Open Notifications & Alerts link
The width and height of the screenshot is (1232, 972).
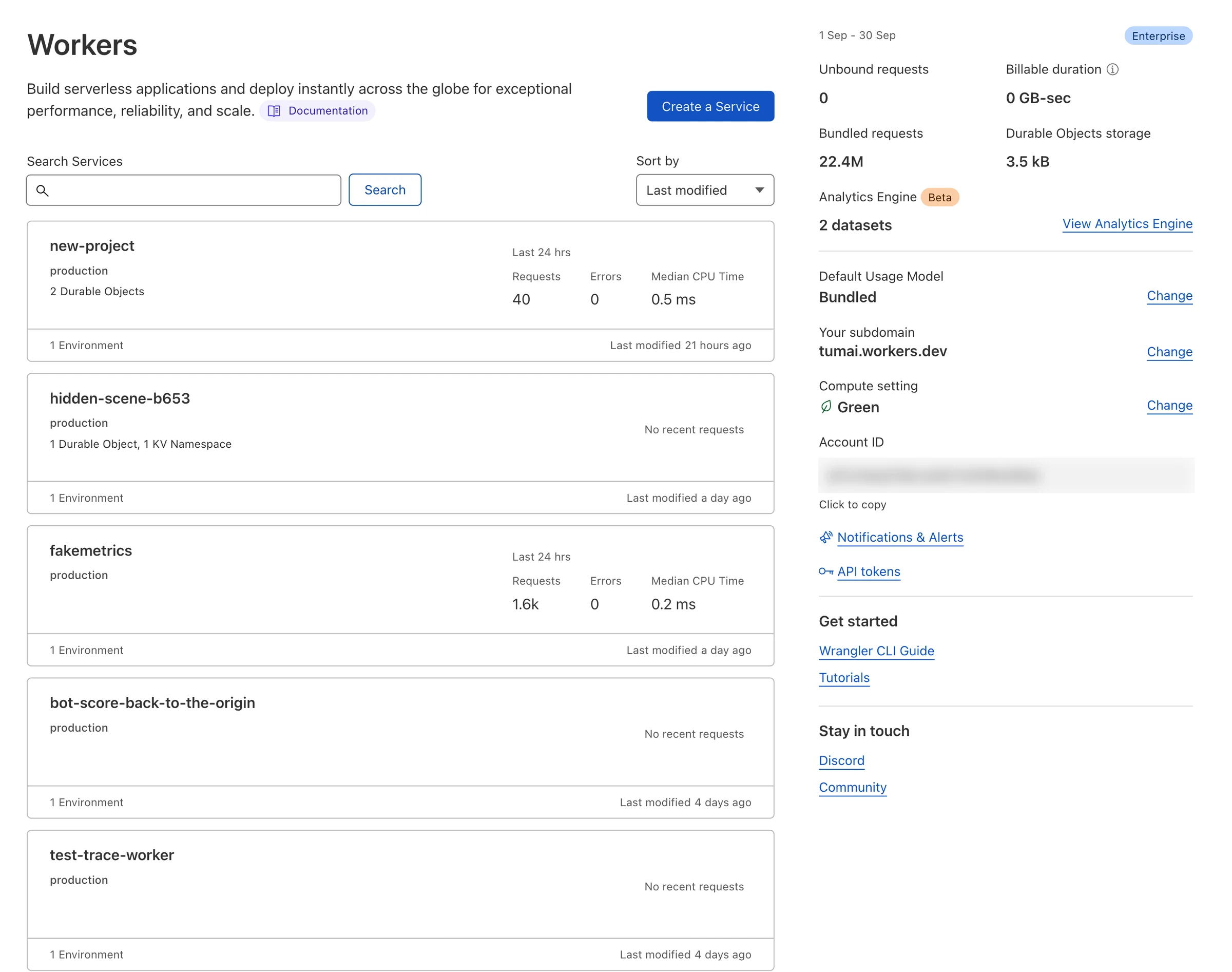coord(900,537)
